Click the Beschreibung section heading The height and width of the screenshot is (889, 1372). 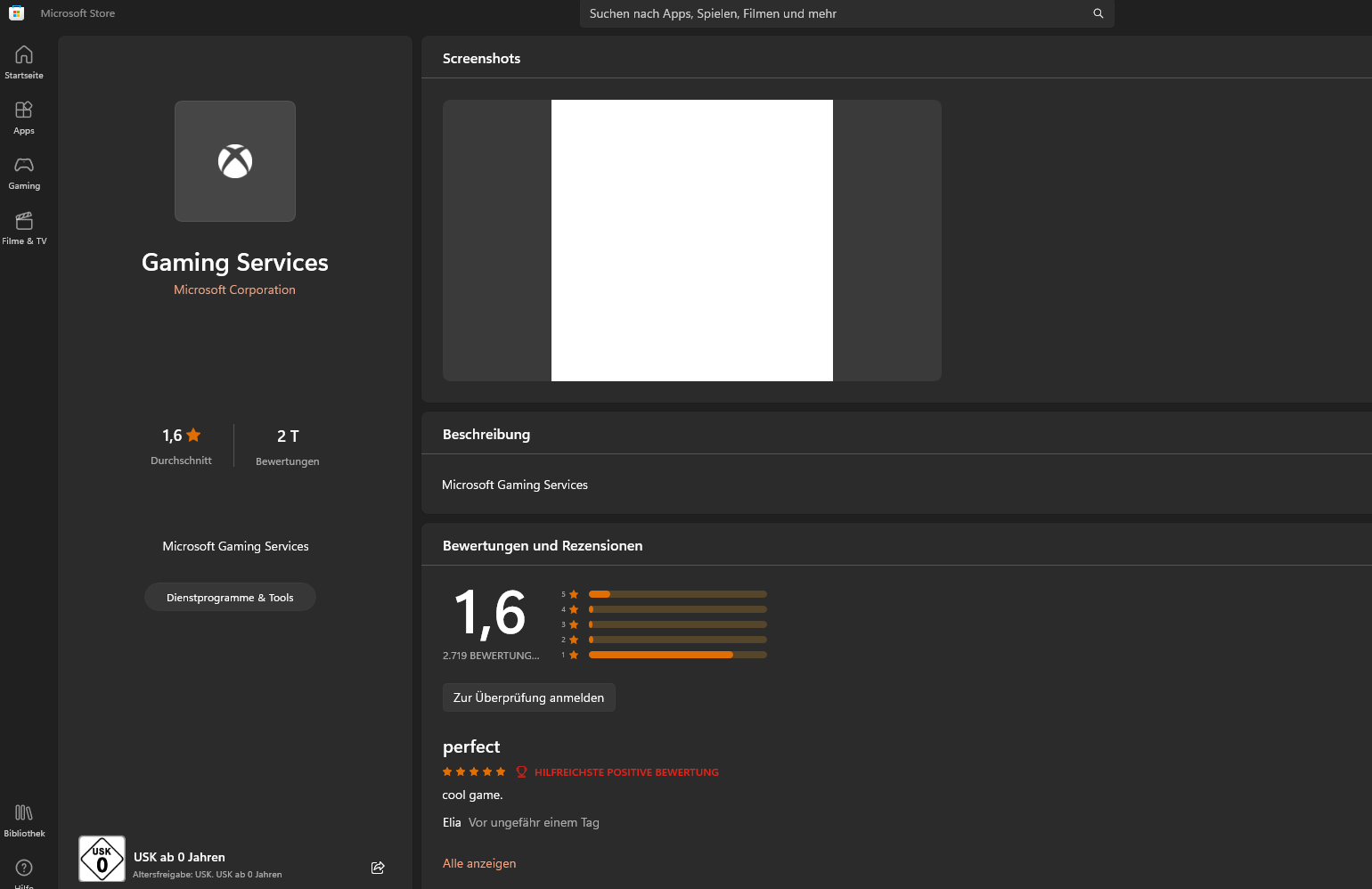[x=486, y=435]
